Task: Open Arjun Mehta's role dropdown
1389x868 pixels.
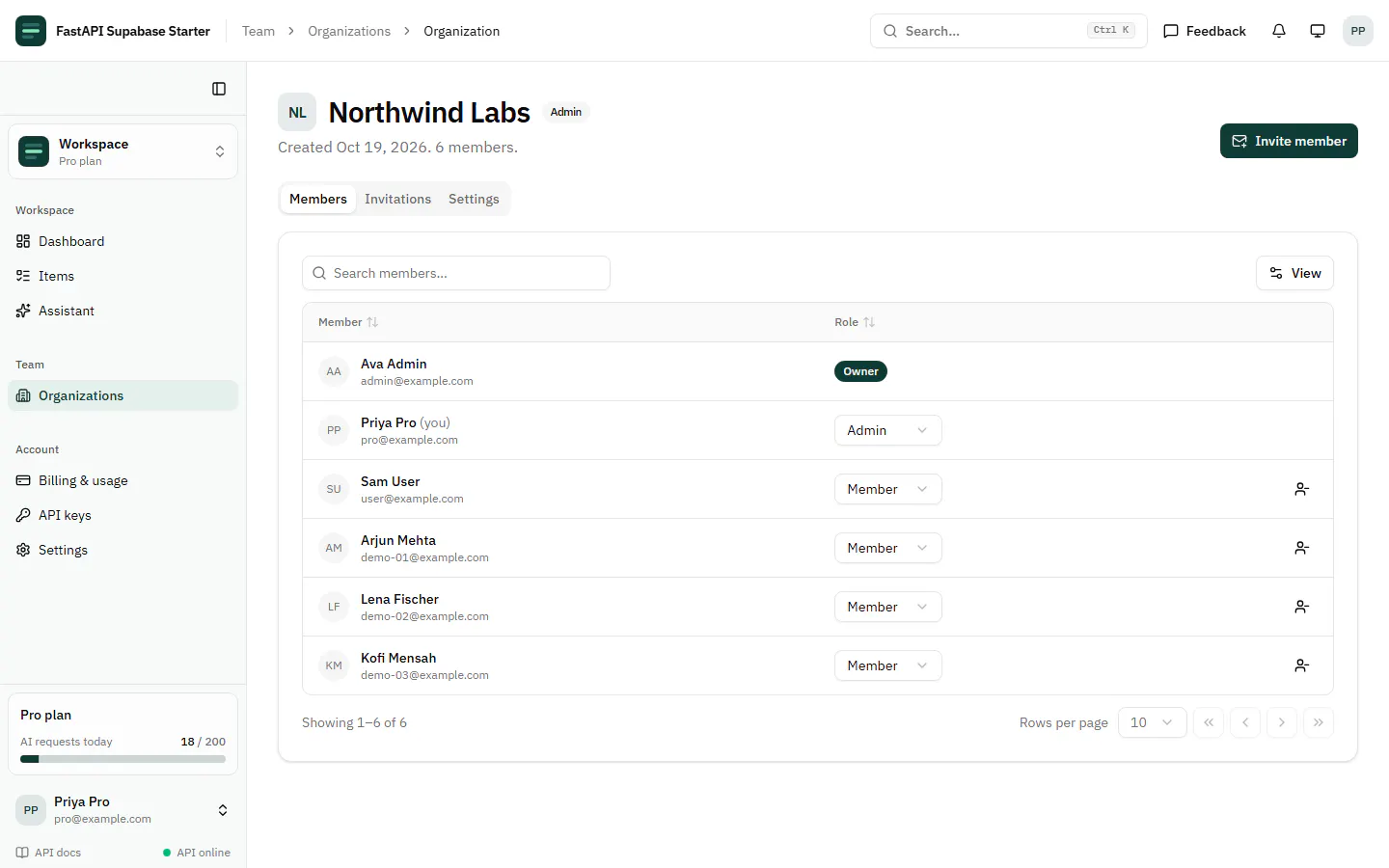Action: [x=887, y=548]
